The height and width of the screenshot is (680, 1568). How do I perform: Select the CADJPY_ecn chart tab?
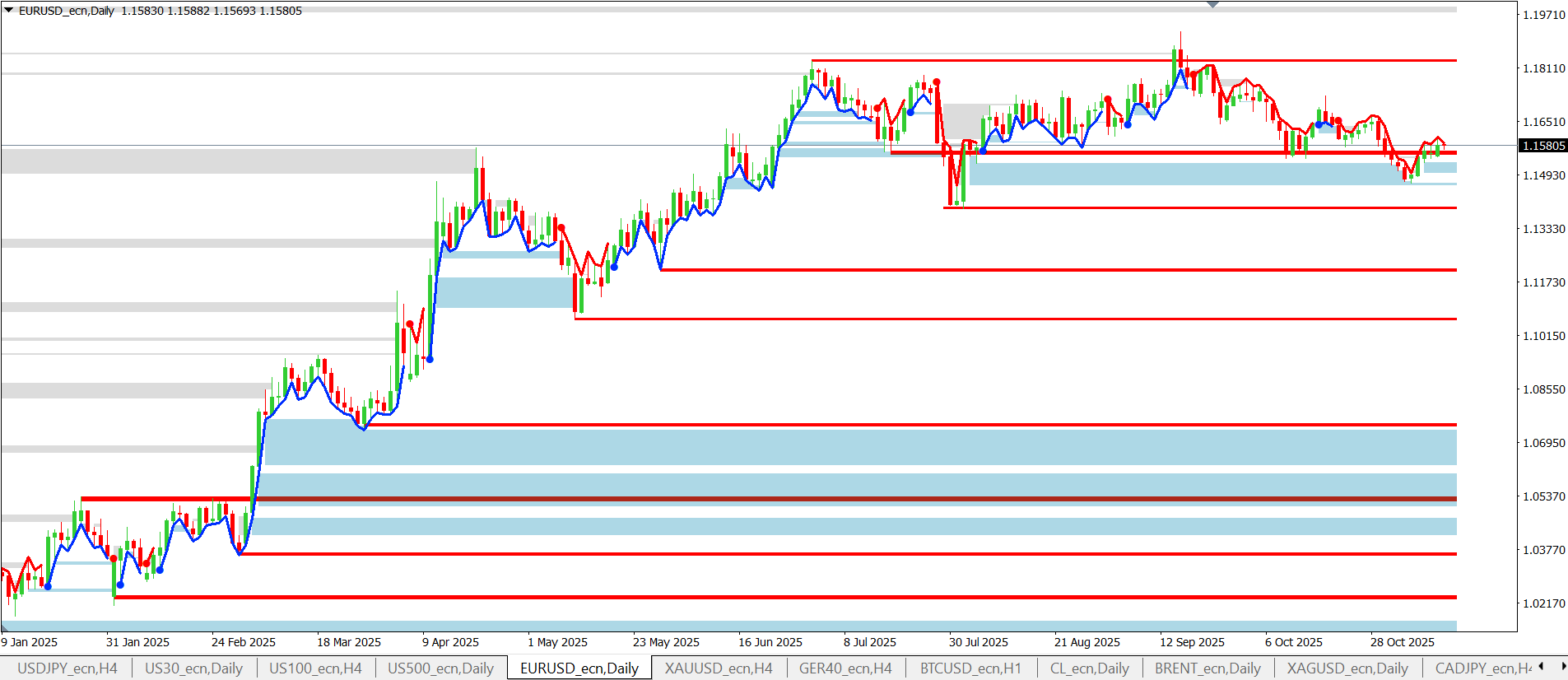pos(1483,668)
